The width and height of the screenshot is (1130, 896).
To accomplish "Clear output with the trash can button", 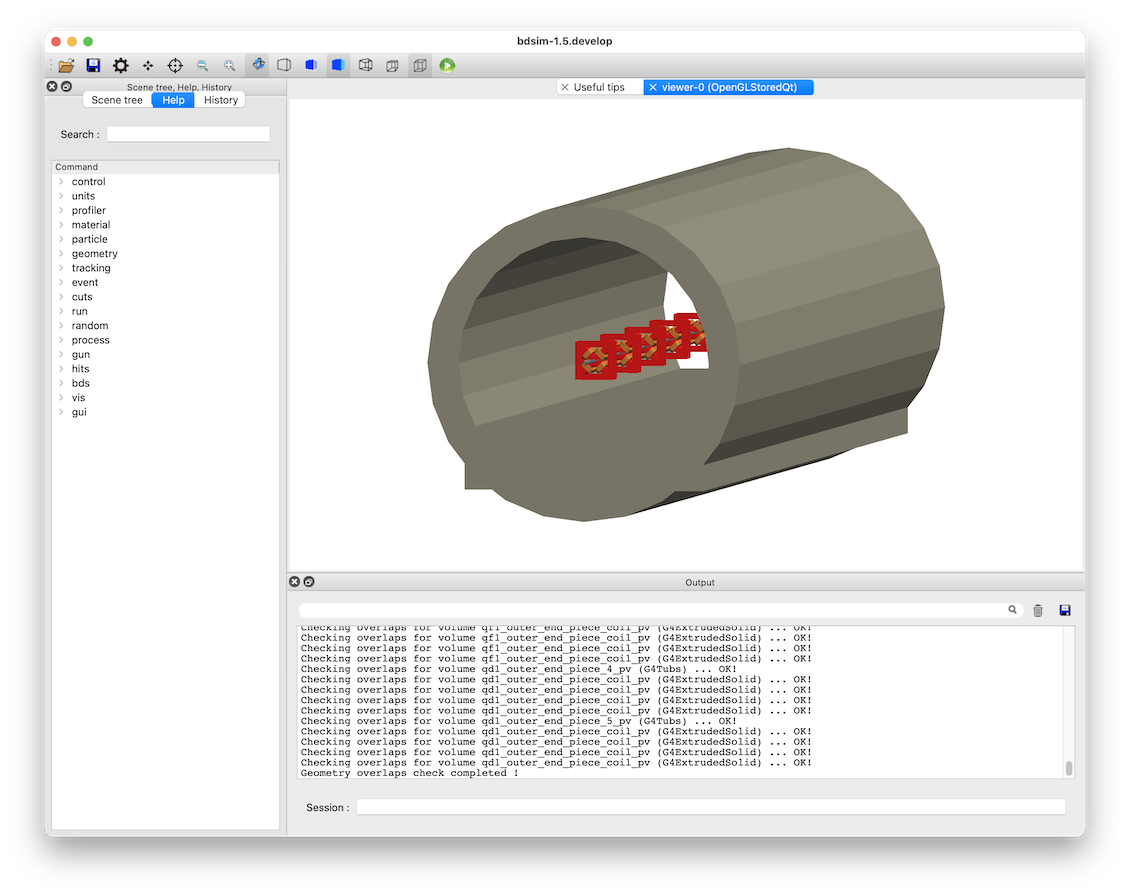I will pyautogui.click(x=1038, y=611).
